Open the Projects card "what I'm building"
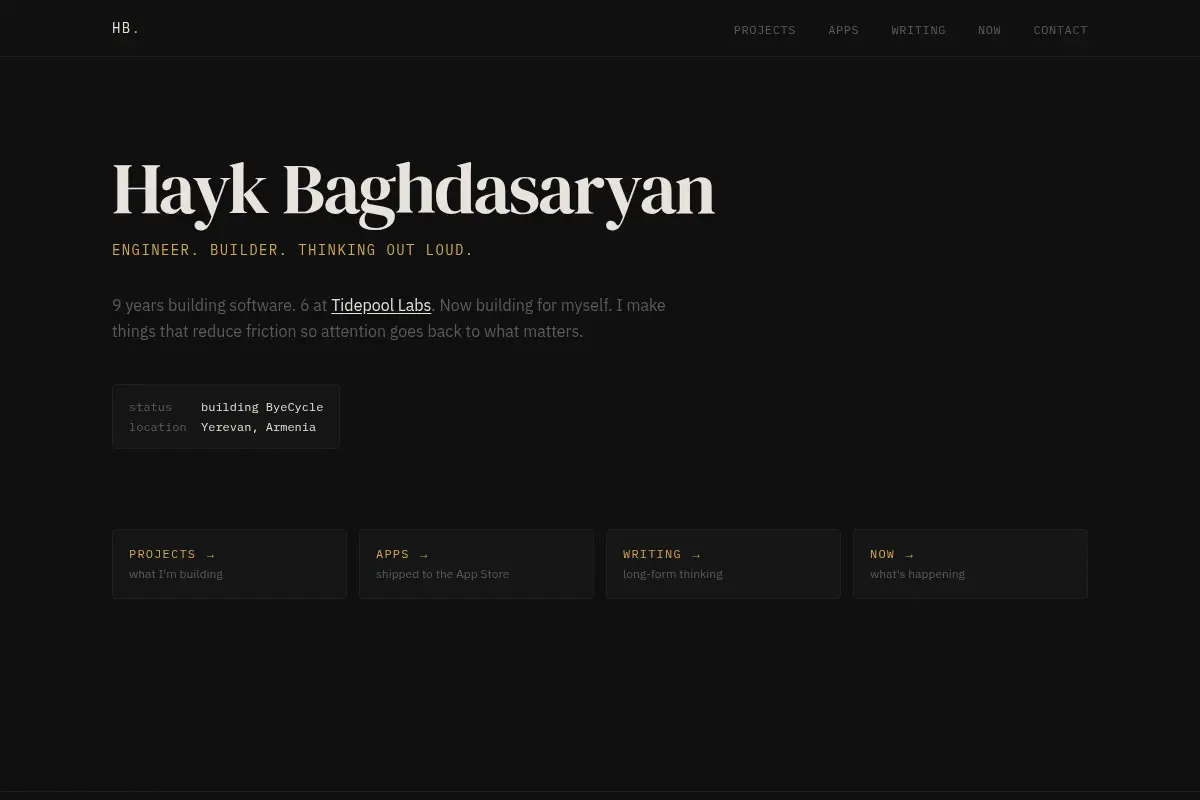1200x800 pixels. point(229,564)
